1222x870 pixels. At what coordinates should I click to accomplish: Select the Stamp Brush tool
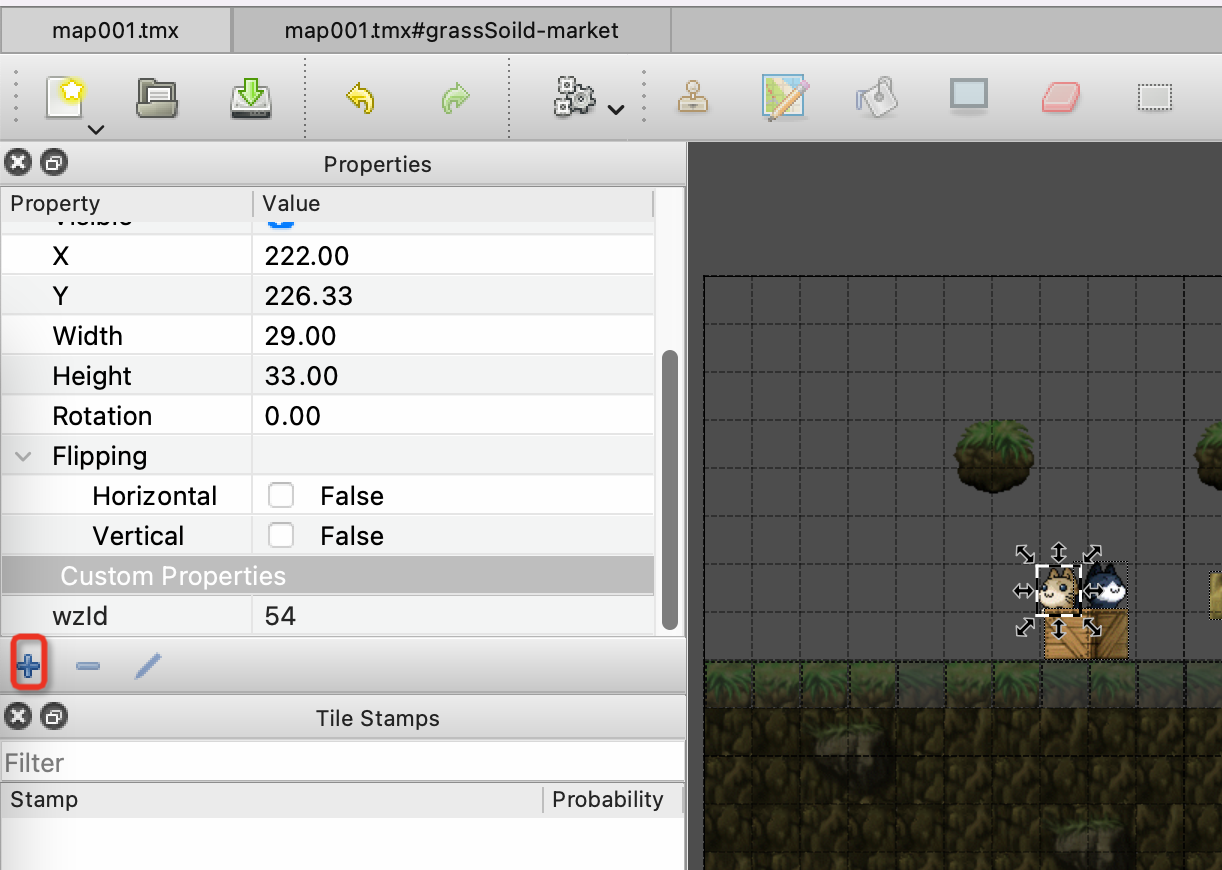pyautogui.click(x=694, y=97)
